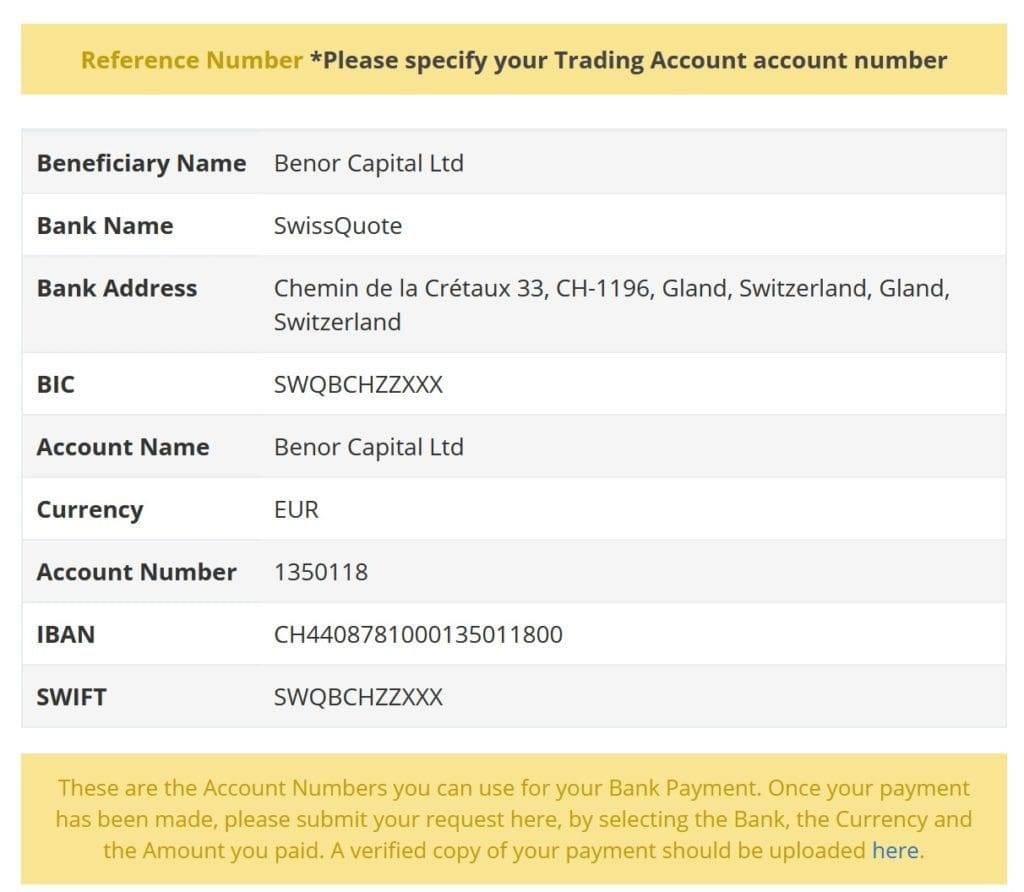Click the SwissQuote bank name value

[x=338, y=226]
